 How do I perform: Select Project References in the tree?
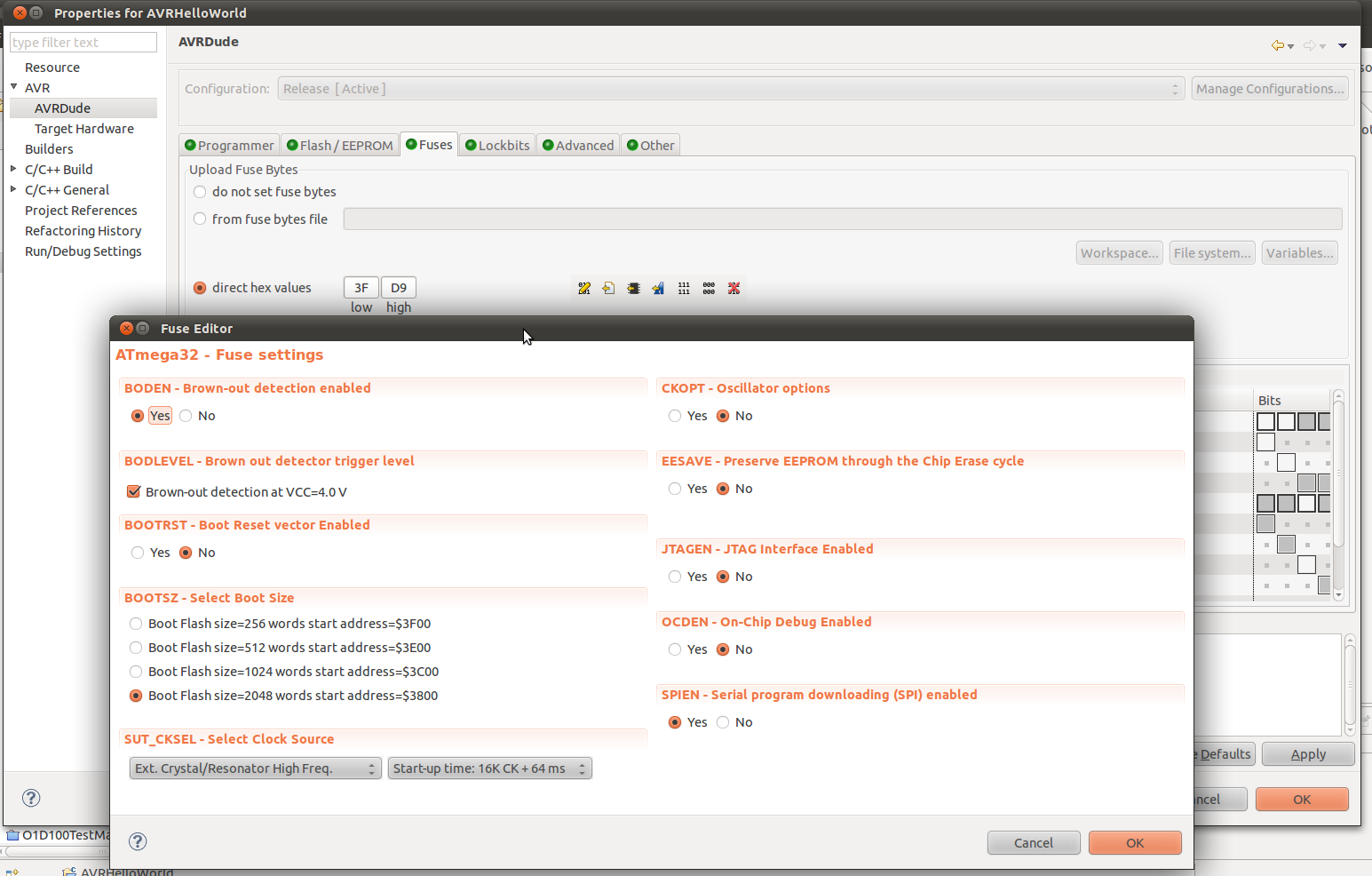[81, 211]
